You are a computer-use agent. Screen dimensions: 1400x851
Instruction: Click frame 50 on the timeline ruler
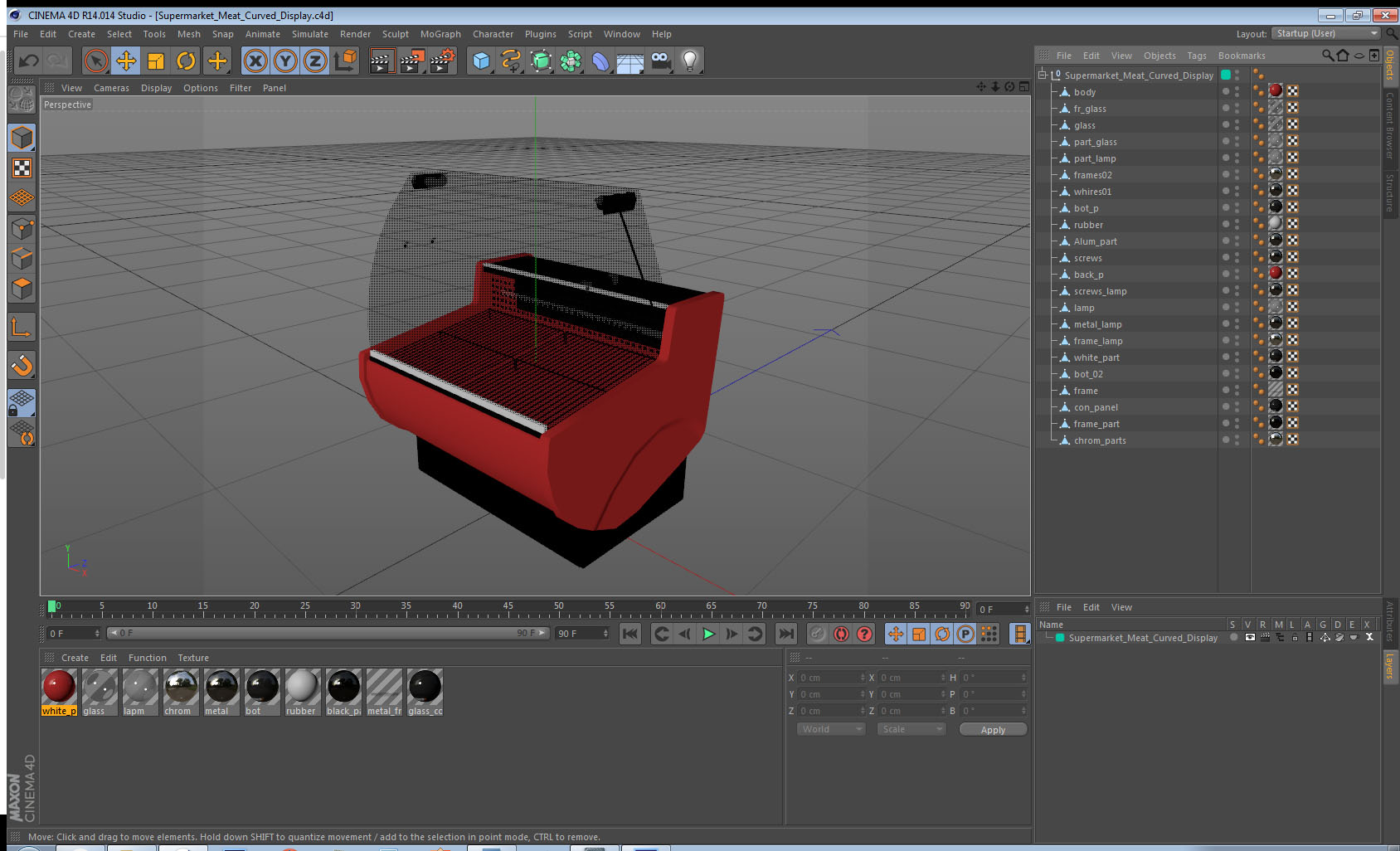pos(559,607)
